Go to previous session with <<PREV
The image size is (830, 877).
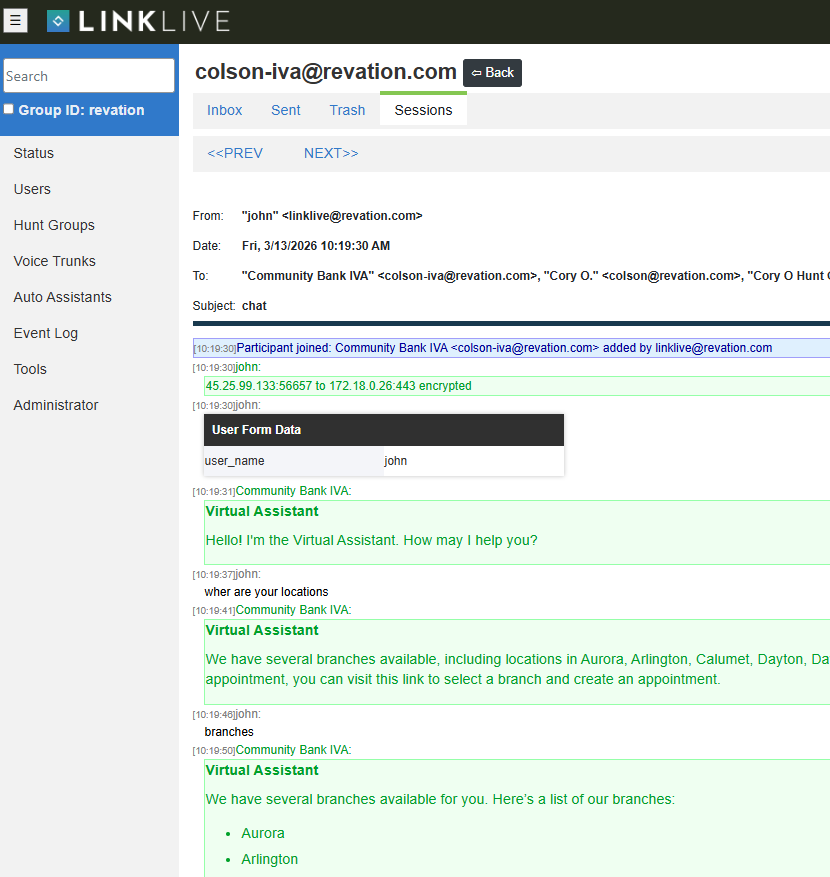(x=235, y=153)
